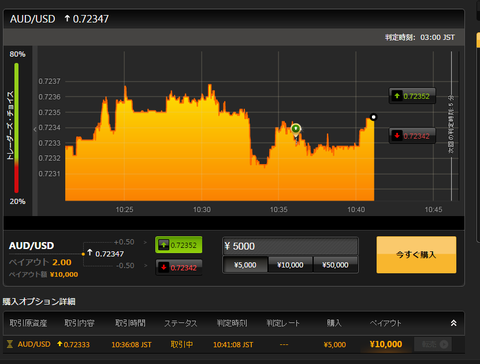The image size is (480, 364).
Task: Click the yellow 今すぐ購入 buy button
Action: pos(416,255)
